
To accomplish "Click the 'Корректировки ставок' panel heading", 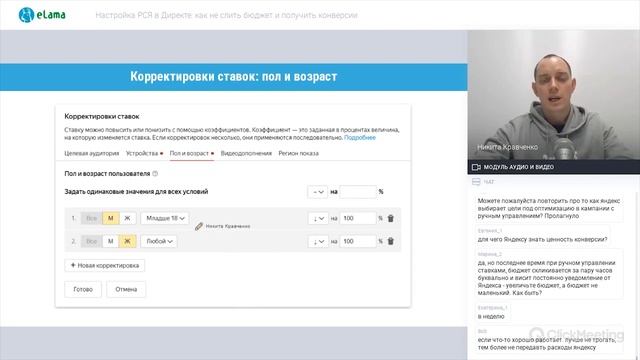I will point(102,116).
